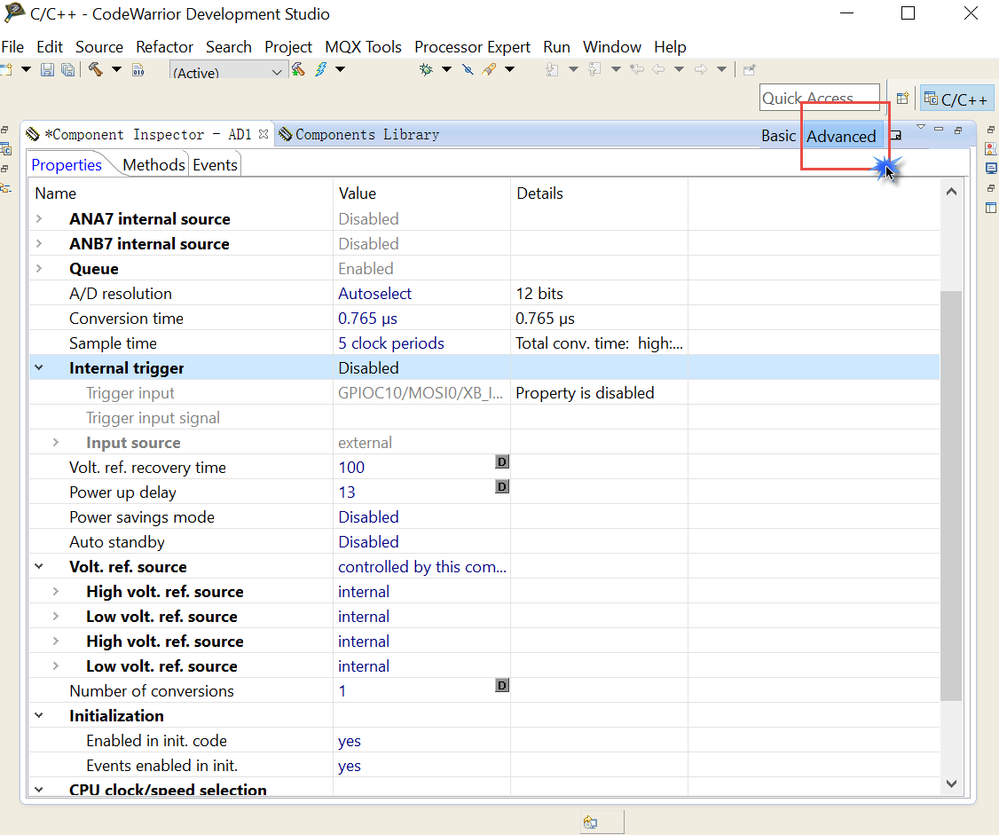
Task: Click the D button on Number of conversions row
Action: coord(502,685)
